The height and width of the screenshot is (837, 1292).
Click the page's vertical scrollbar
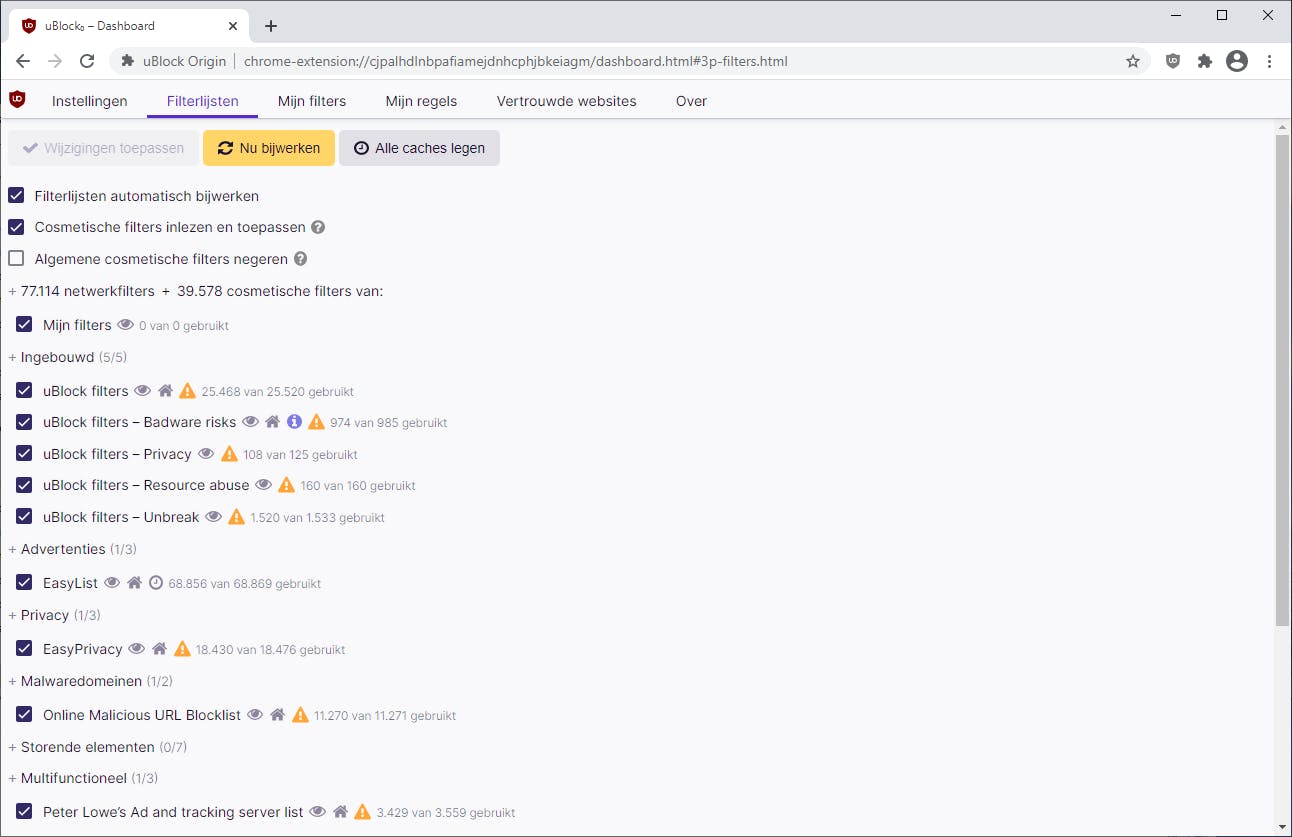(1283, 380)
